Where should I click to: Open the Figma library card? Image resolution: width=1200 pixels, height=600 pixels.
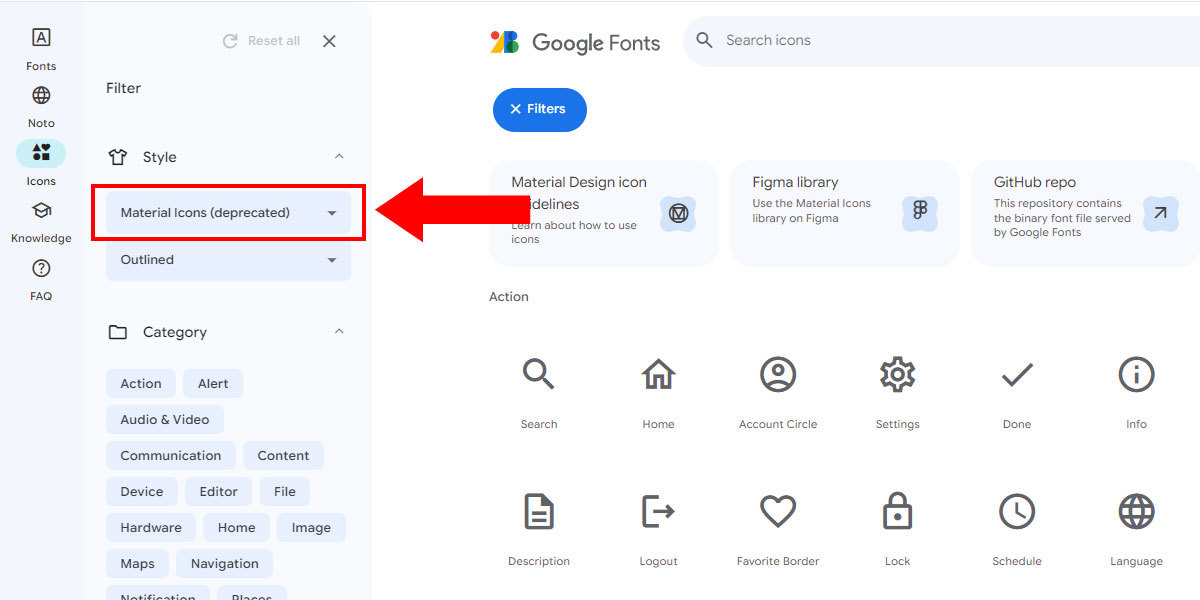coord(845,213)
